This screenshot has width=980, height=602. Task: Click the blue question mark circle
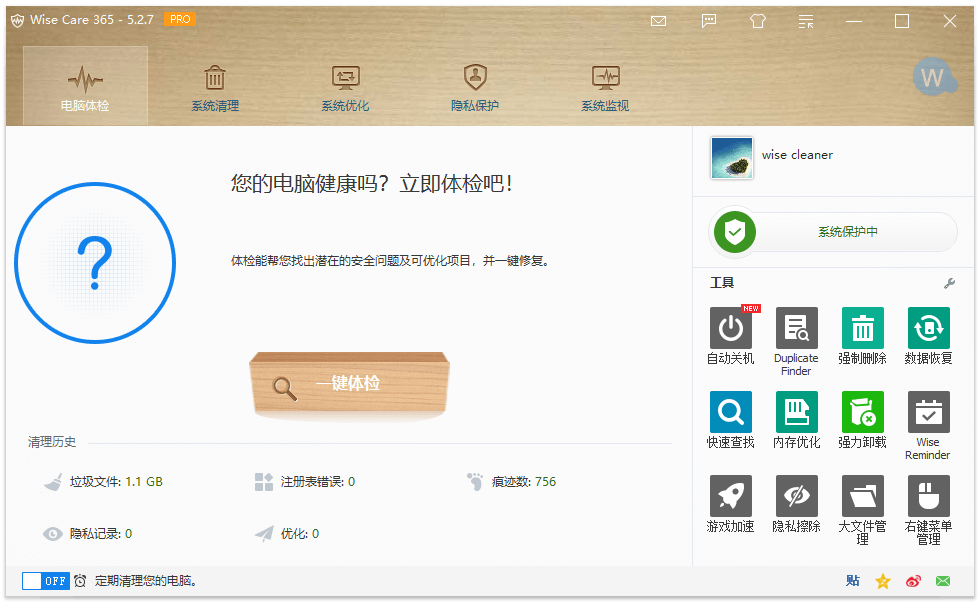coord(95,263)
